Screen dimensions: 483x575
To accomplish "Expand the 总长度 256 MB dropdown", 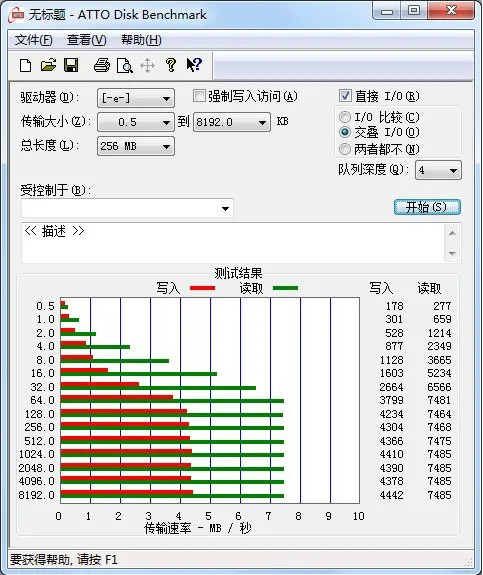I will coord(136,146).
